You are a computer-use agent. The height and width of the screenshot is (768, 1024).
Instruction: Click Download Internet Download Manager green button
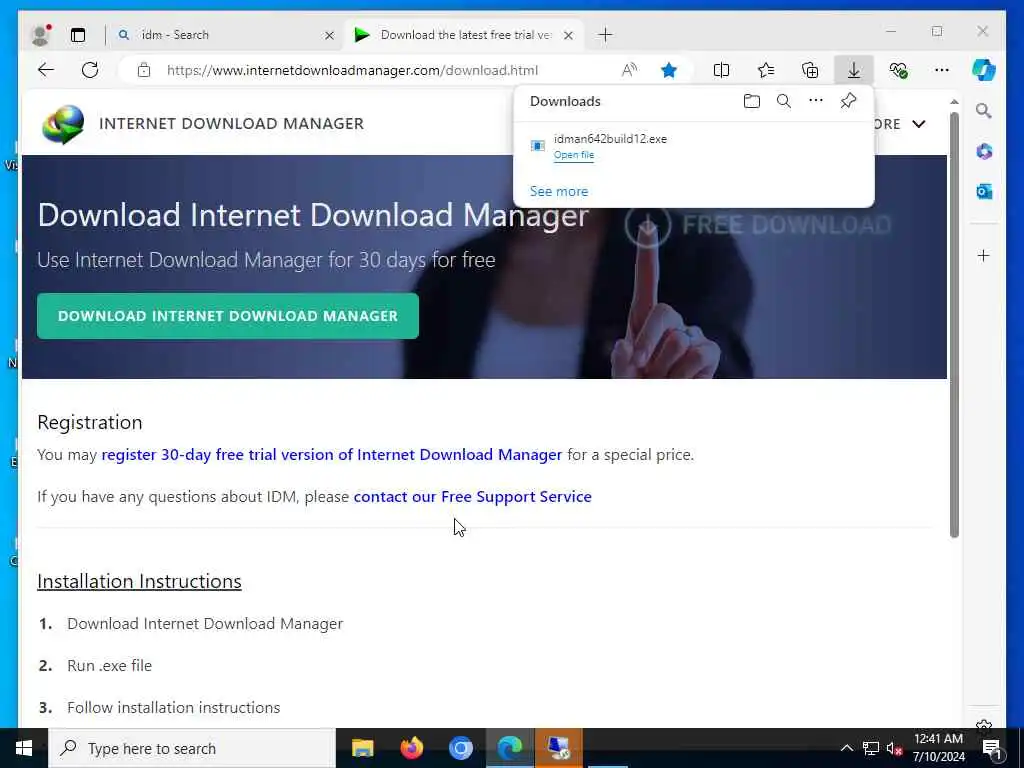(228, 316)
